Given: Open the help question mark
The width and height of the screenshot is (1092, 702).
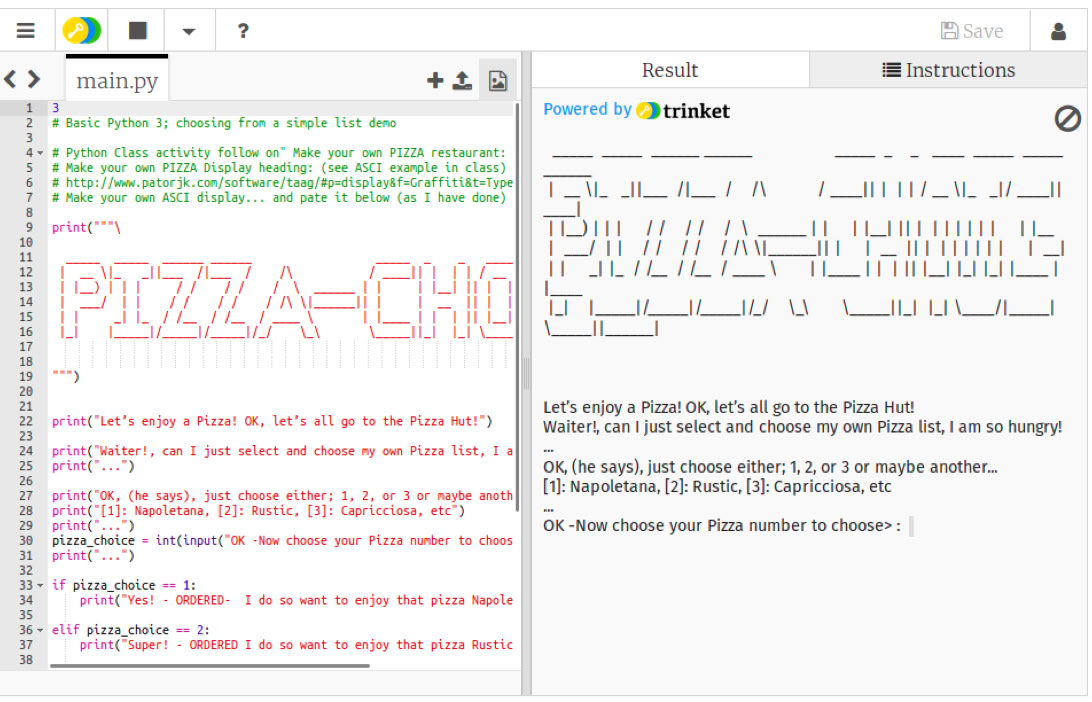Looking at the screenshot, I should pyautogui.click(x=242, y=31).
